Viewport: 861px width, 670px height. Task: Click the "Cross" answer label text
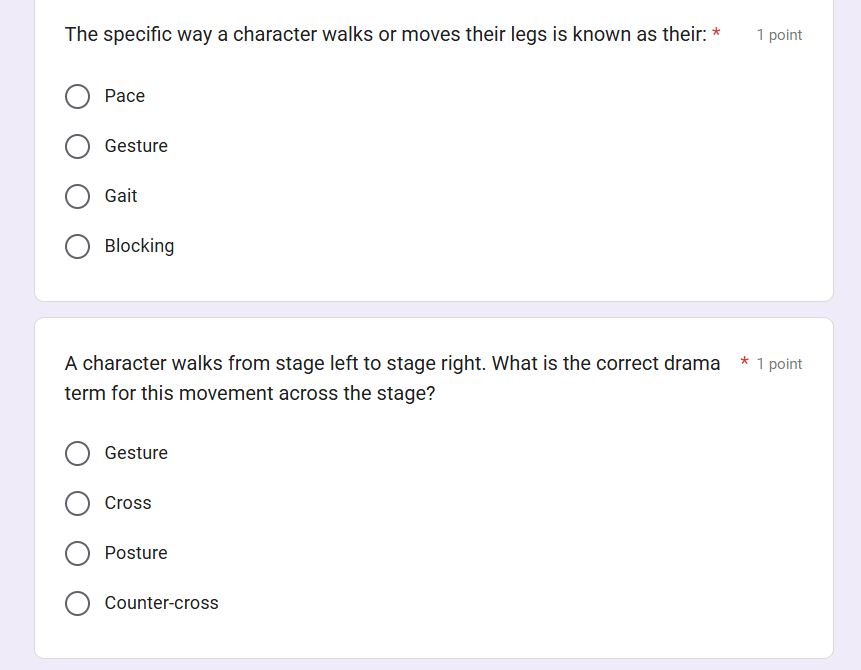point(128,503)
